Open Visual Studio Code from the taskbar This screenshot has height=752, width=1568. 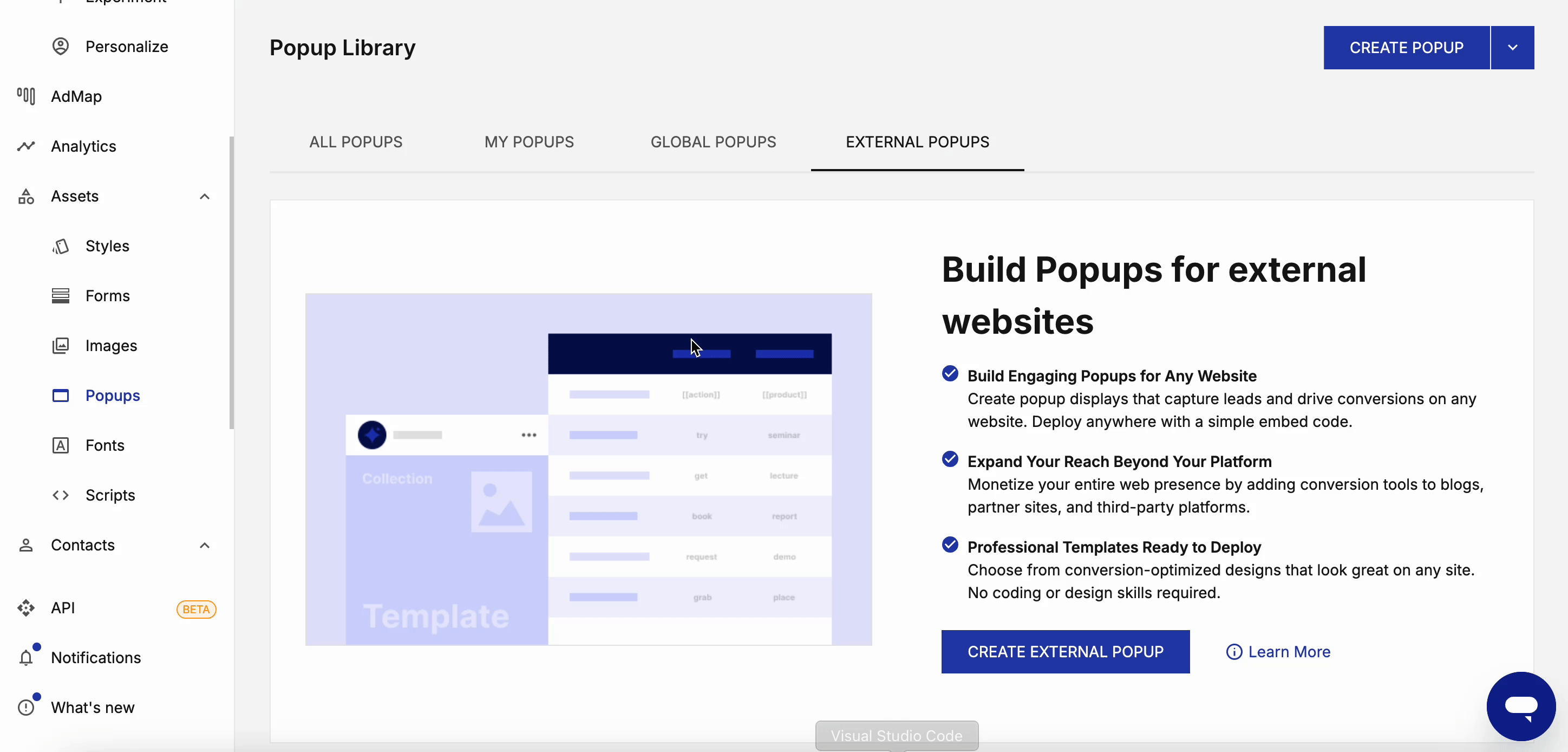[x=896, y=735]
